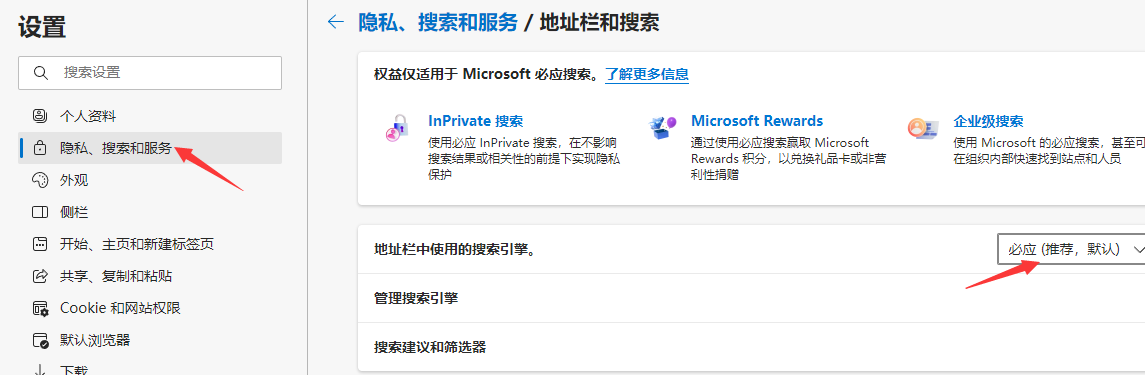This screenshot has width=1145, height=375.
Task: Click the magnifier icon in settings search
Action: (x=40, y=72)
